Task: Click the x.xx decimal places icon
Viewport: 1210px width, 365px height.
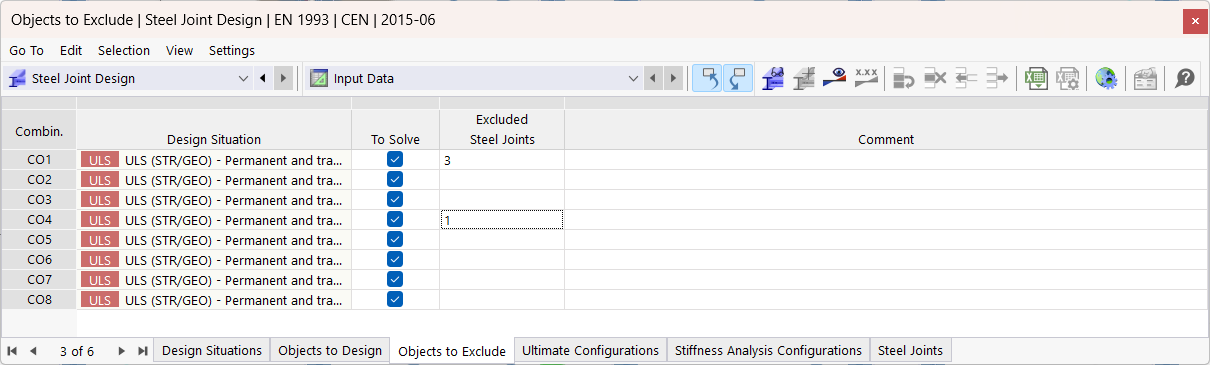Action: click(x=866, y=78)
